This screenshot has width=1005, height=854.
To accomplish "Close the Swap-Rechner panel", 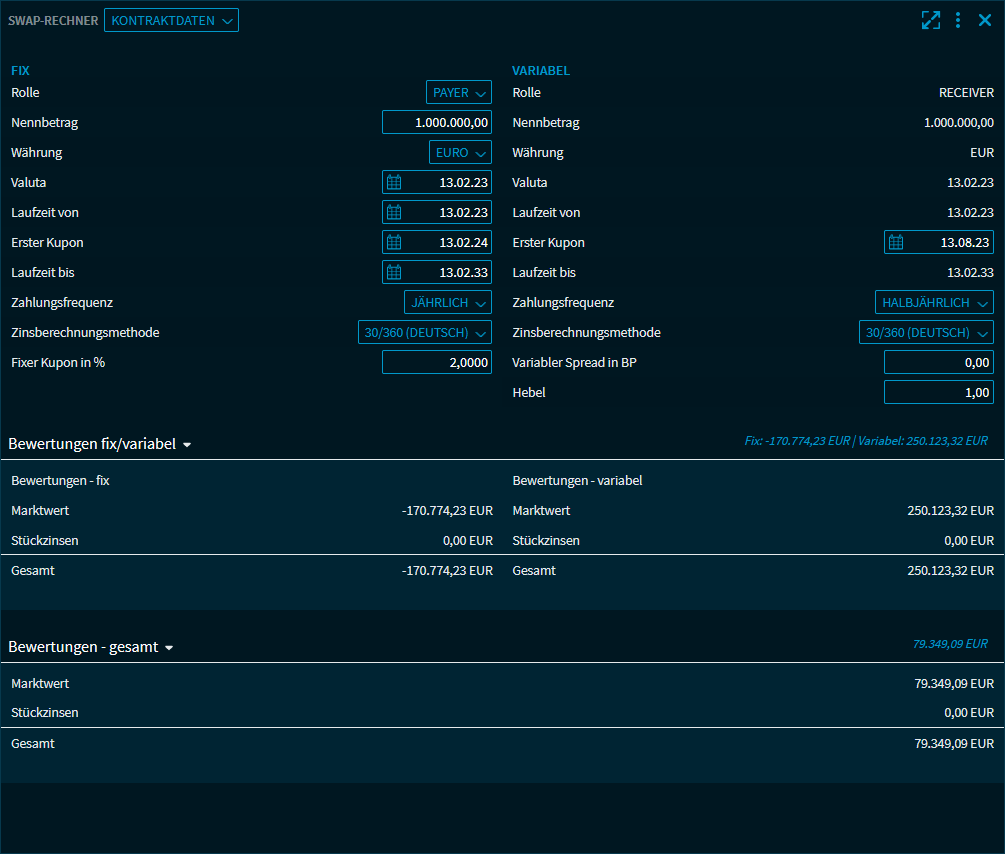I will click(985, 20).
